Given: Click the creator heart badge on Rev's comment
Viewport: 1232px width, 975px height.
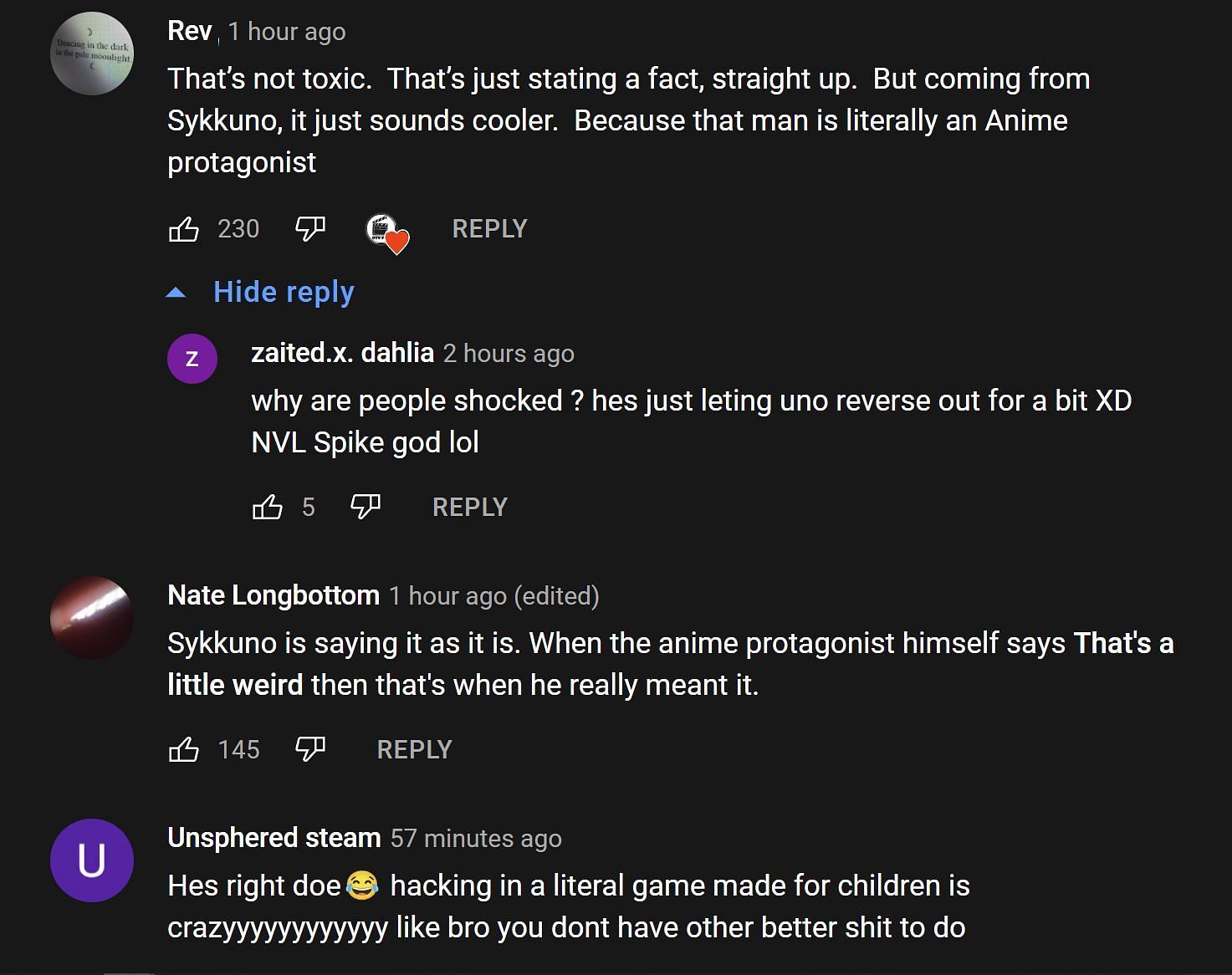Looking at the screenshot, I should tap(387, 232).
